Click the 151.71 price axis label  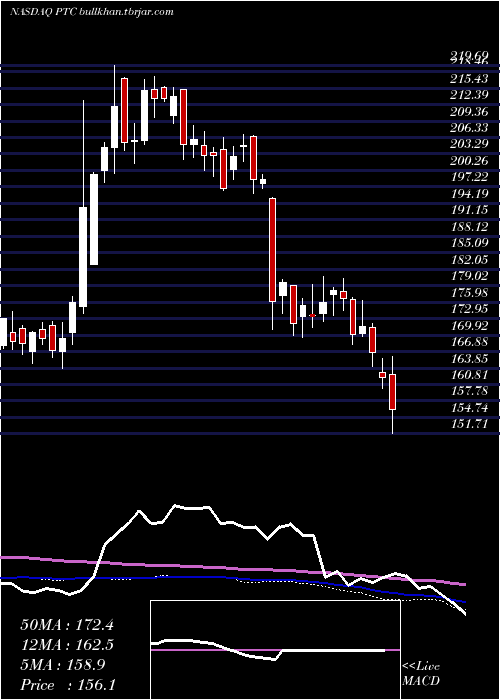(x=469, y=425)
